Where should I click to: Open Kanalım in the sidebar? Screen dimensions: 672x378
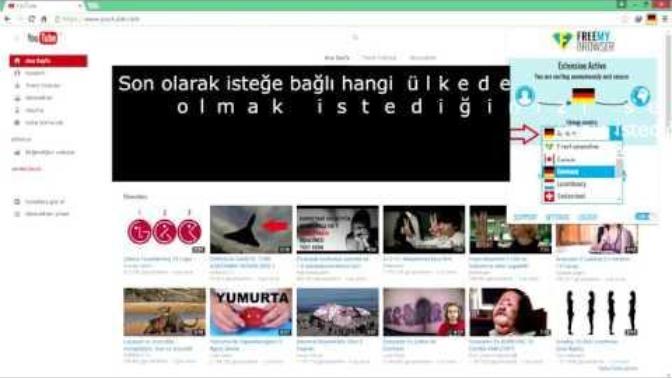(x=34, y=73)
